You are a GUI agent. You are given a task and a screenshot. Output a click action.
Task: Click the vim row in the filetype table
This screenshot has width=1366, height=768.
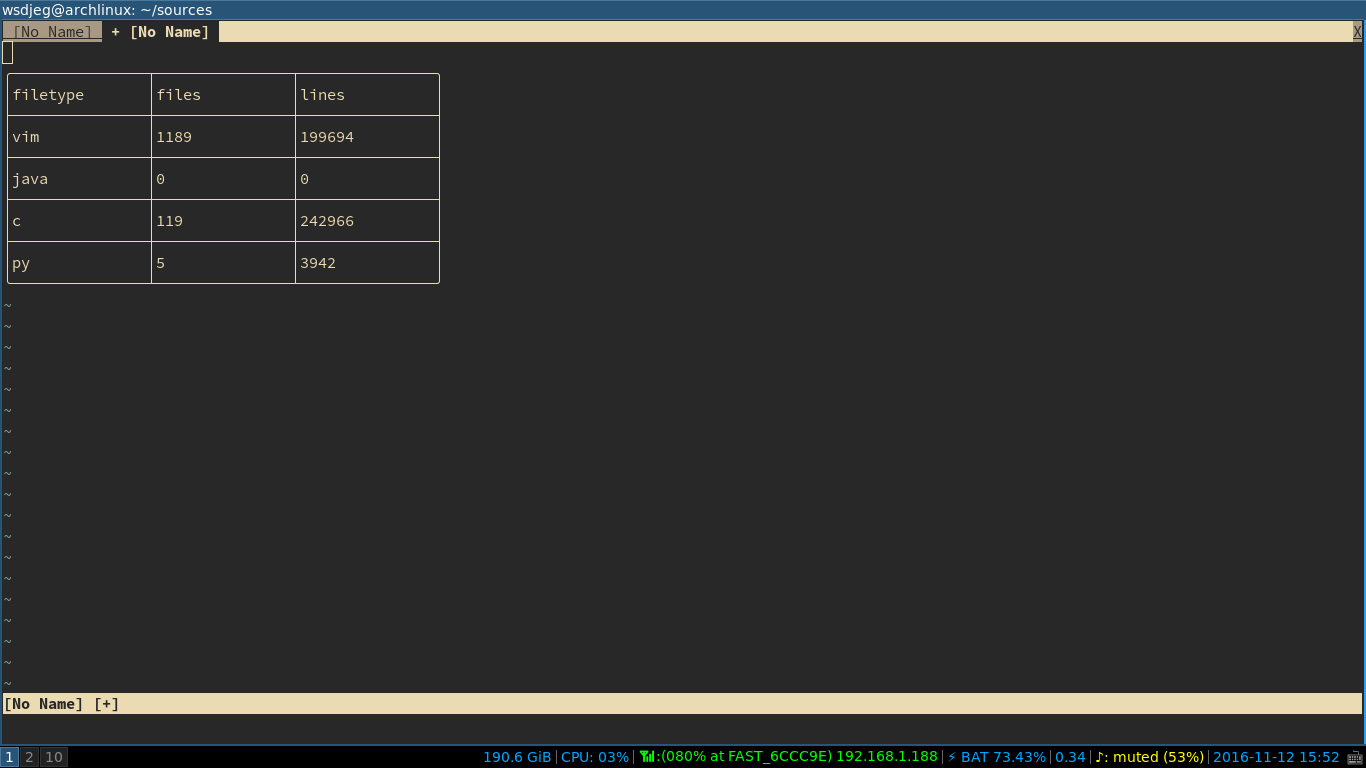tap(25, 136)
